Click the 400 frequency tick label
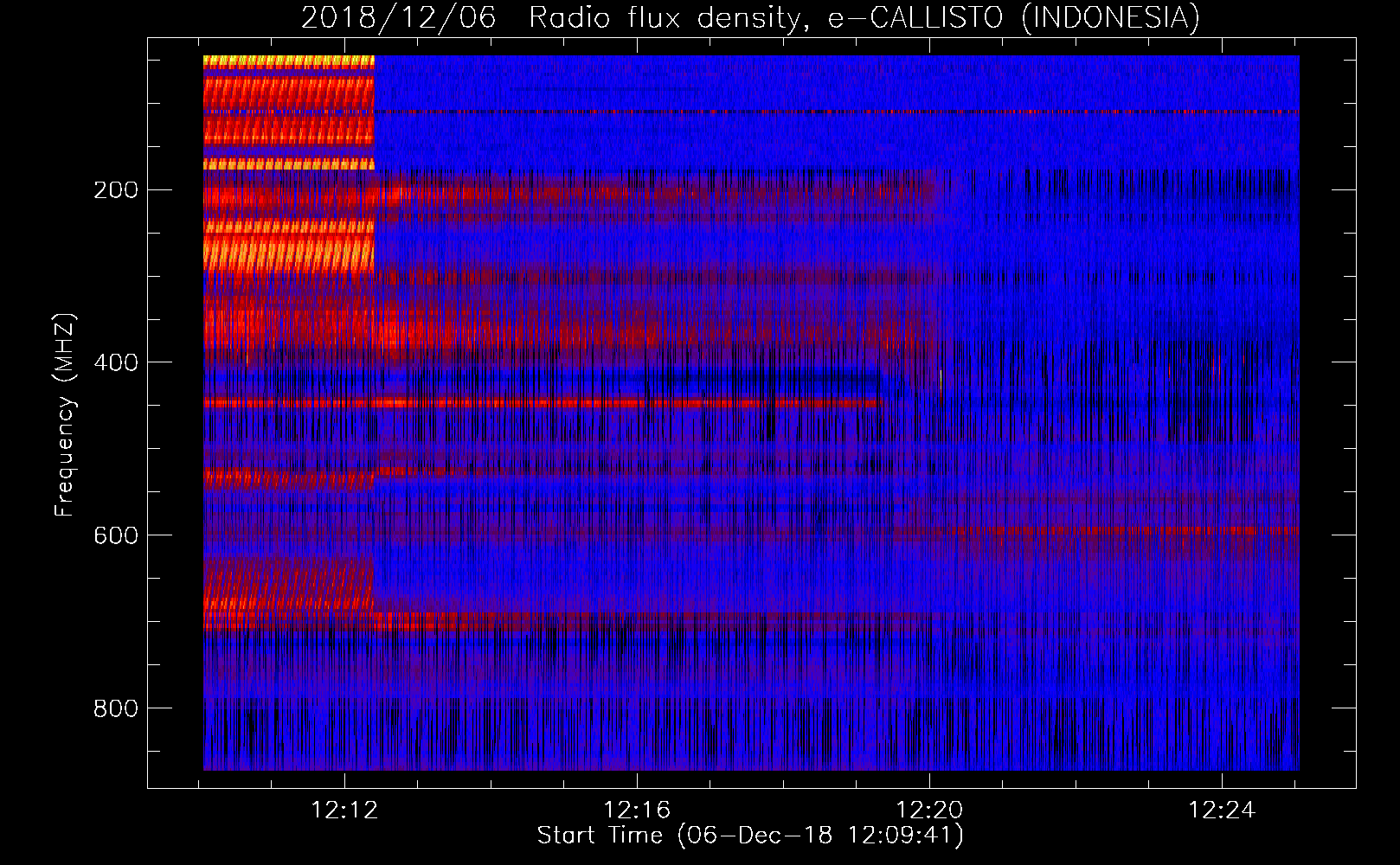The height and width of the screenshot is (865, 1400). 116,362
